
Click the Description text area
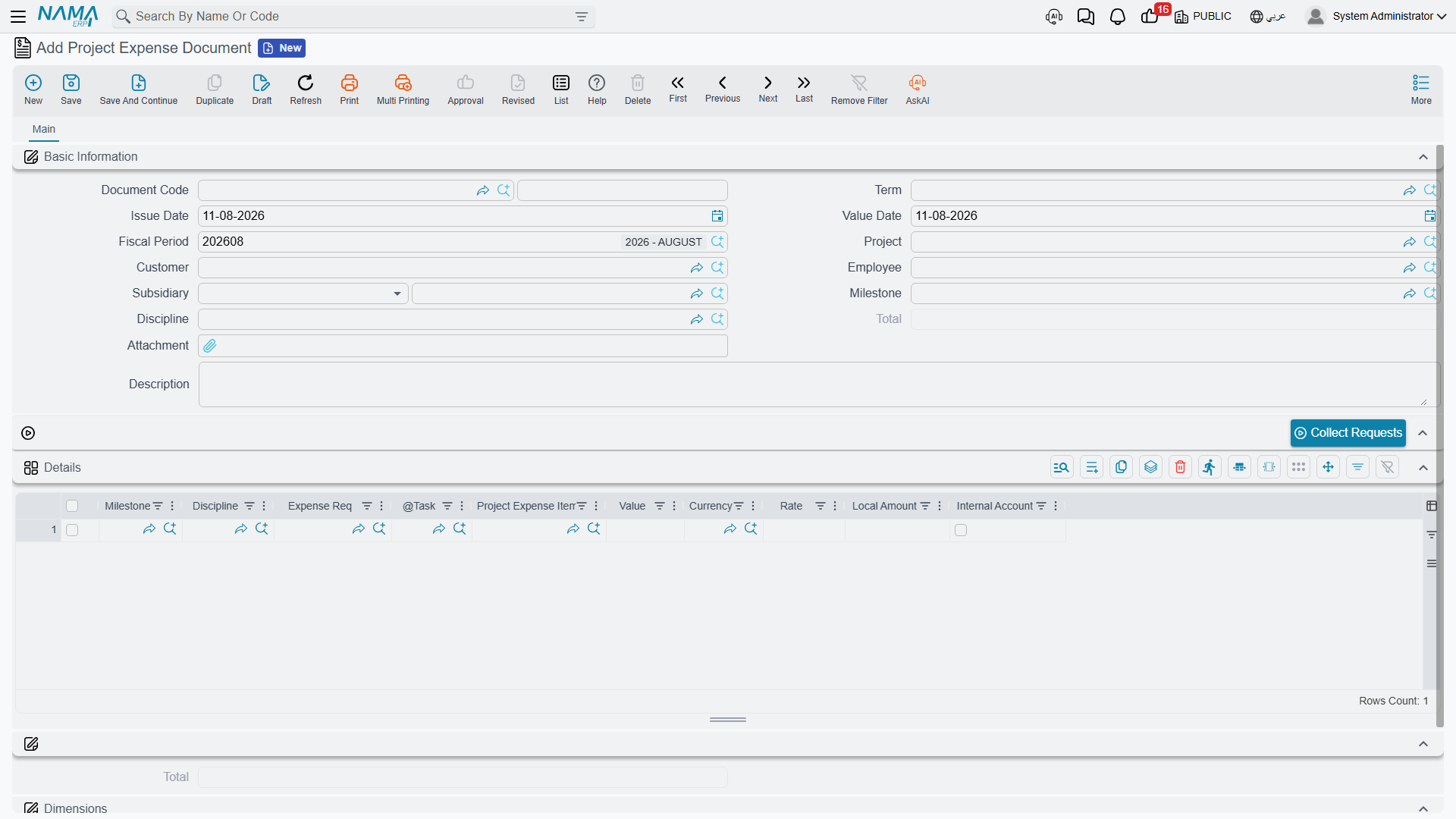click(817, 384)
